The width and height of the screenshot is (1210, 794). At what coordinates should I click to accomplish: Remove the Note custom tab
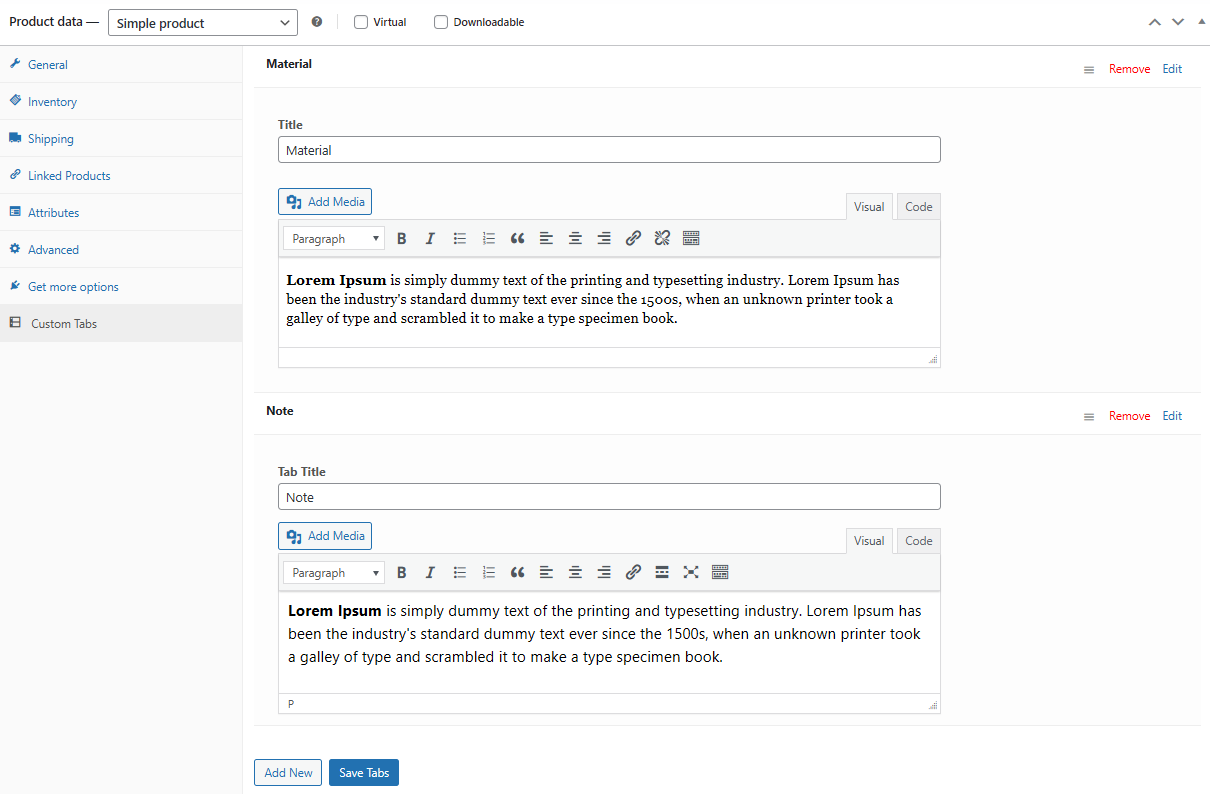[x=1129, y=416]
